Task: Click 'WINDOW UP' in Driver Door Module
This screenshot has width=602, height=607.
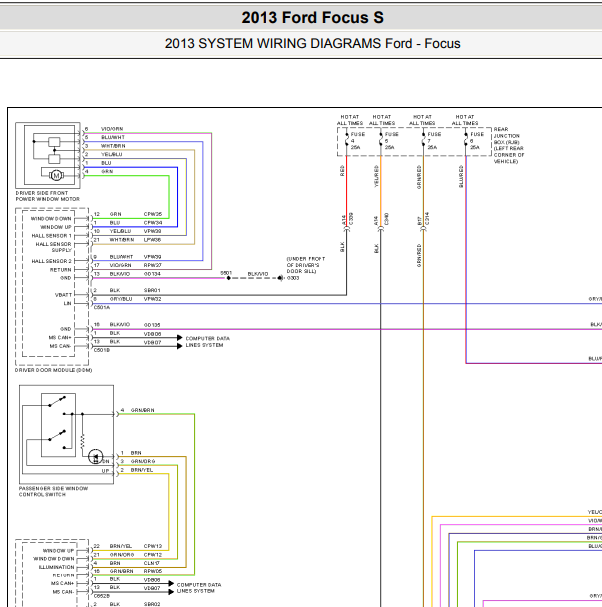Action: [x=56, y=227]
